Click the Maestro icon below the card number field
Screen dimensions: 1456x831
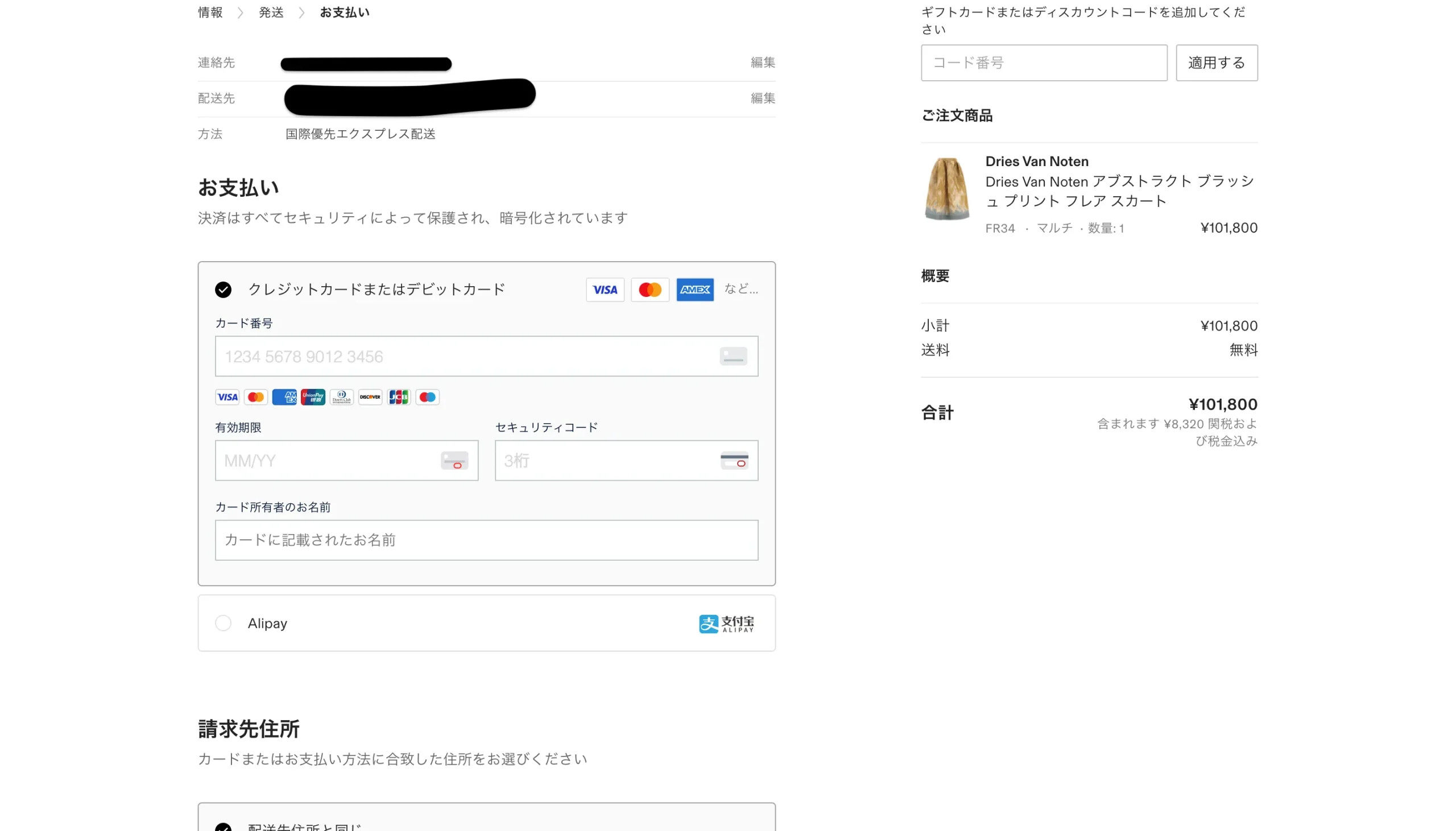427,396
